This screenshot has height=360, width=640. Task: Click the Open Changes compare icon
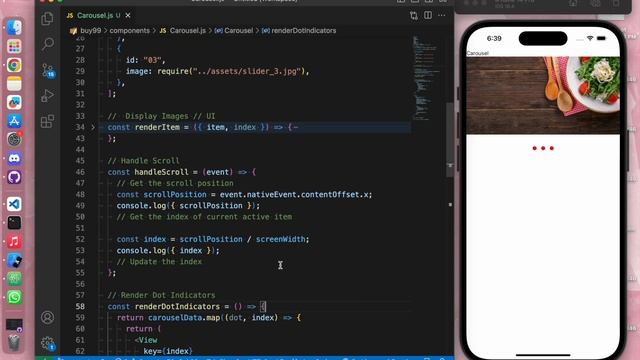tap(414, 16)
